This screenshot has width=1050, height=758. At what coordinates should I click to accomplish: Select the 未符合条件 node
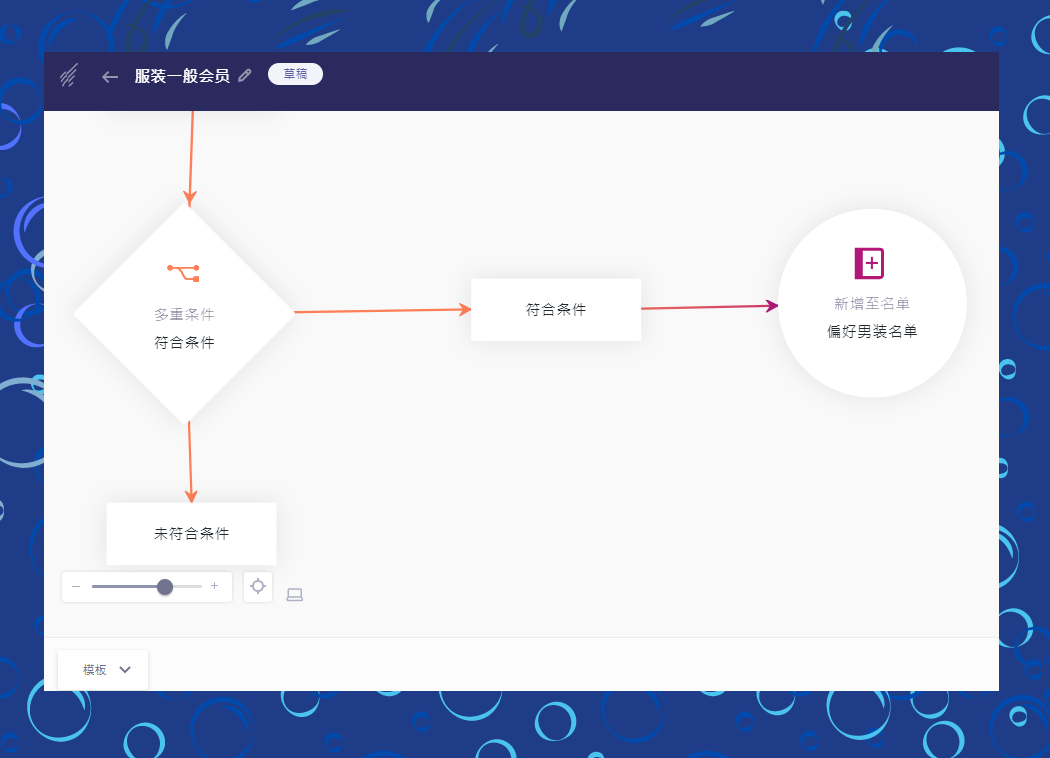pos(191,534)
